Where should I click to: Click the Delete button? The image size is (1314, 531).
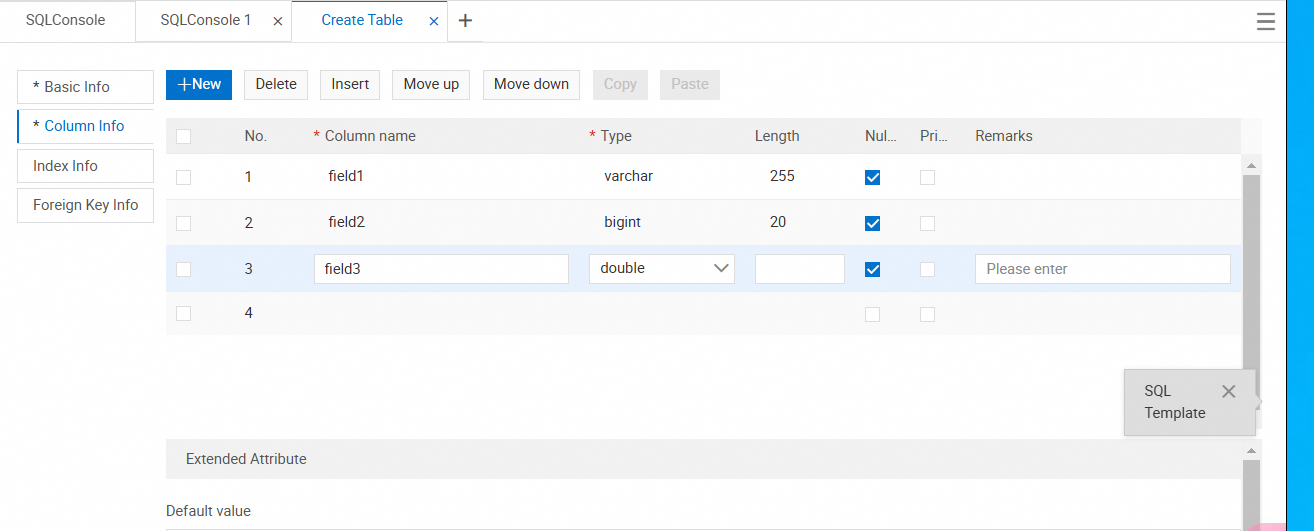(276, 84)
